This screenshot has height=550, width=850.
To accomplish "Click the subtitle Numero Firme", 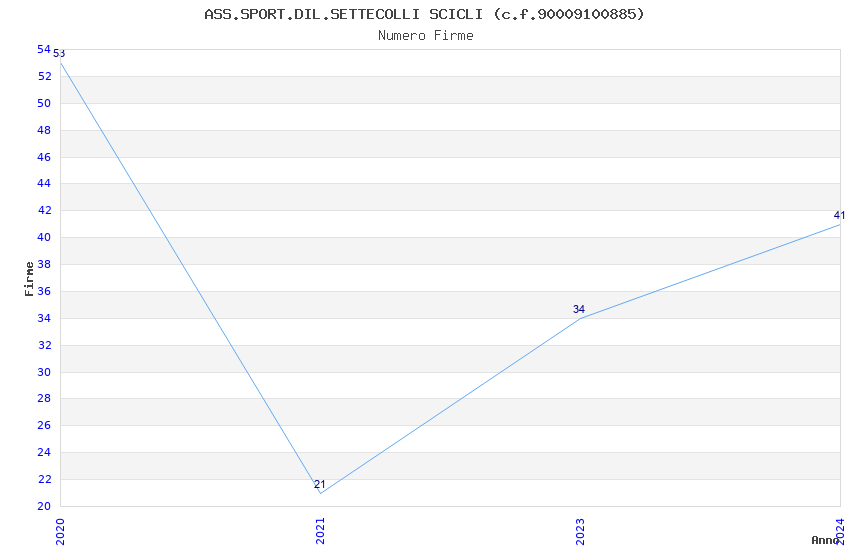I will [x=426, y=35].
